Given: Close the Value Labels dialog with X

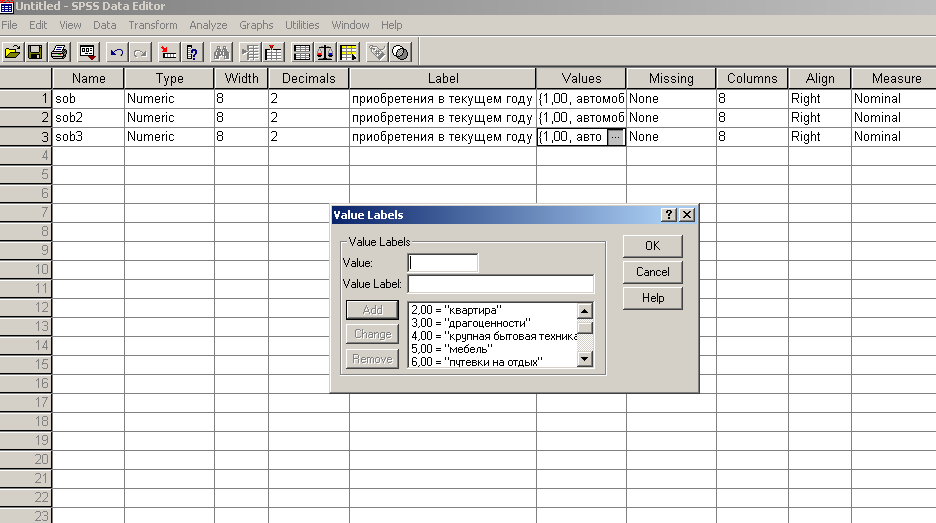Looking at the screenshot, I should coord(687,214).
